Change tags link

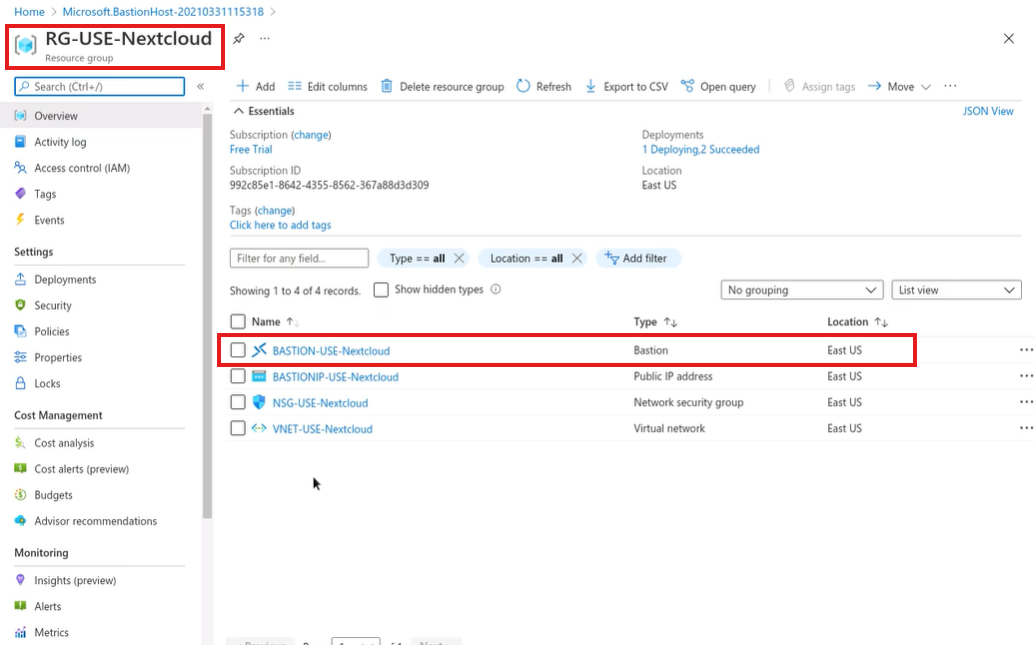coord(275,210)
